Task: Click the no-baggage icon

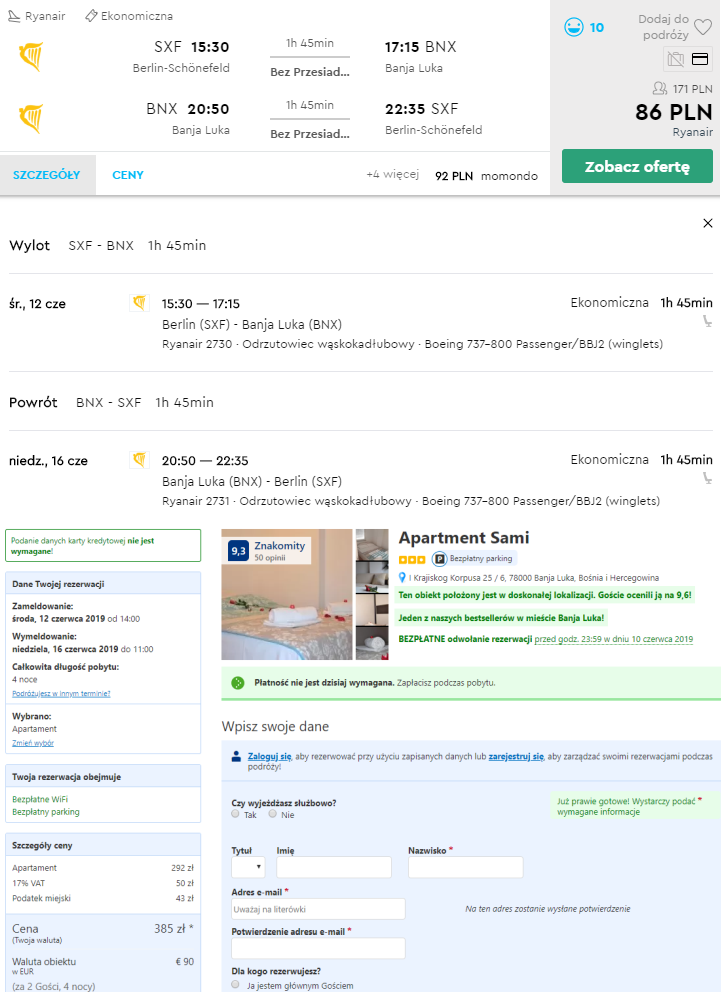Action: pos(675,59)
